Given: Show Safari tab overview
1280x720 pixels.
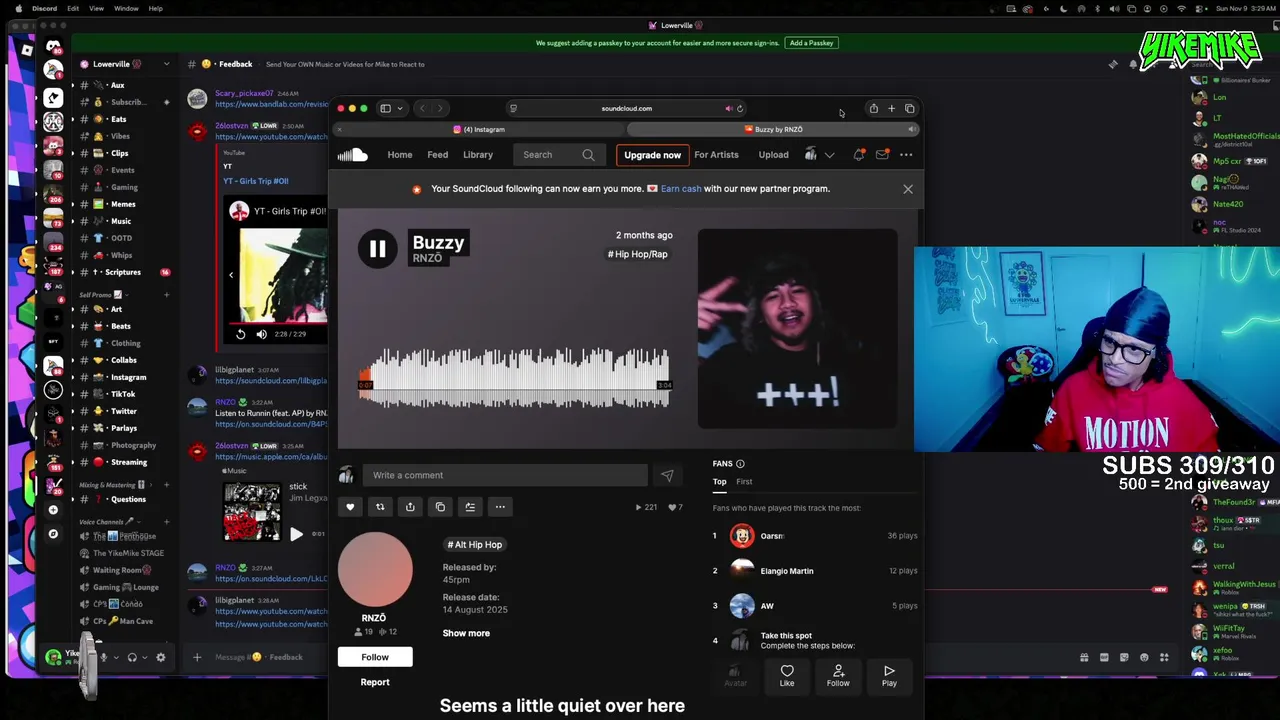Looking at the screenshot, I should click(x=909, y=108).
